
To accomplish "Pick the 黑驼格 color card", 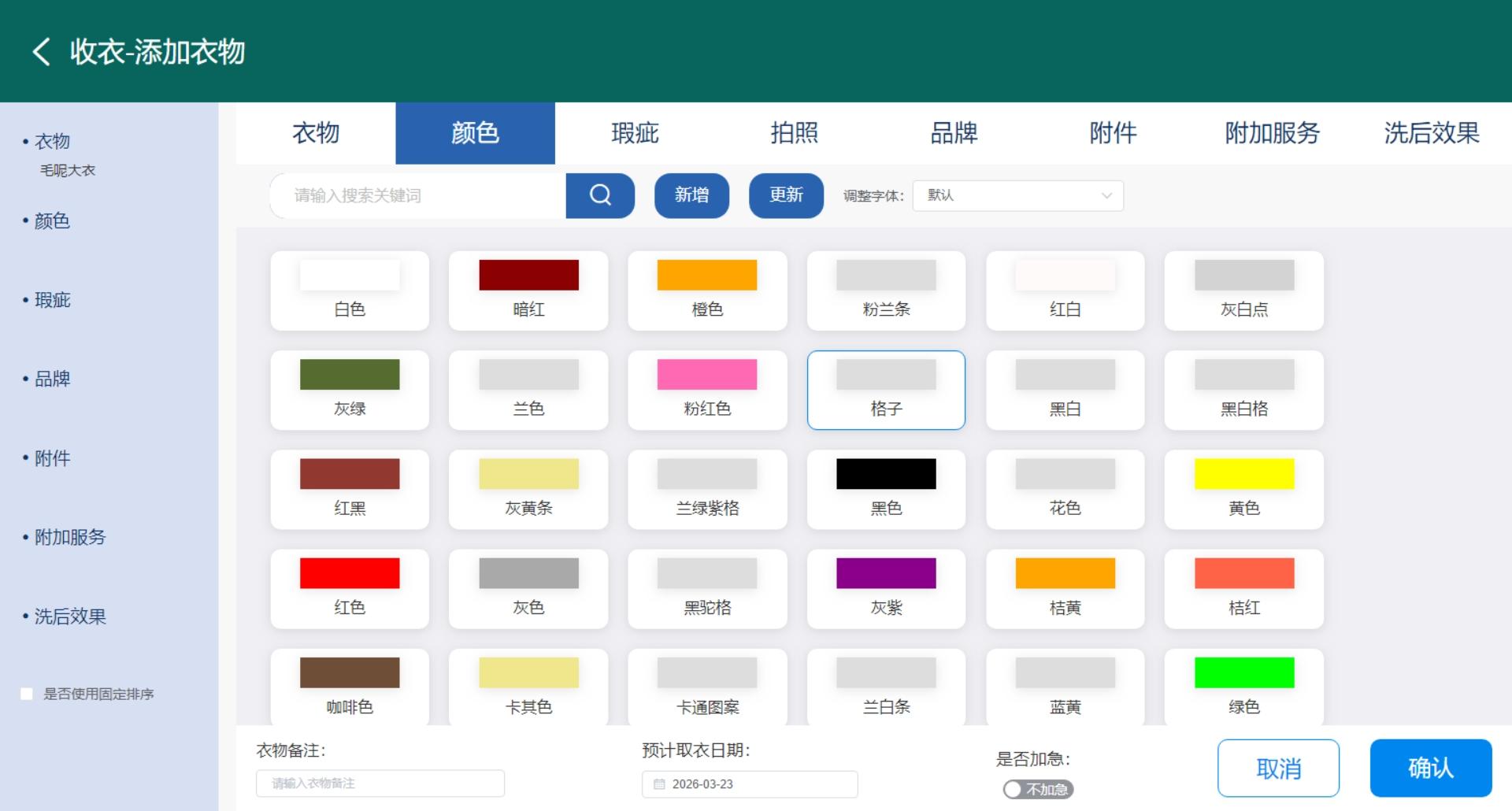I will [707, 589].
